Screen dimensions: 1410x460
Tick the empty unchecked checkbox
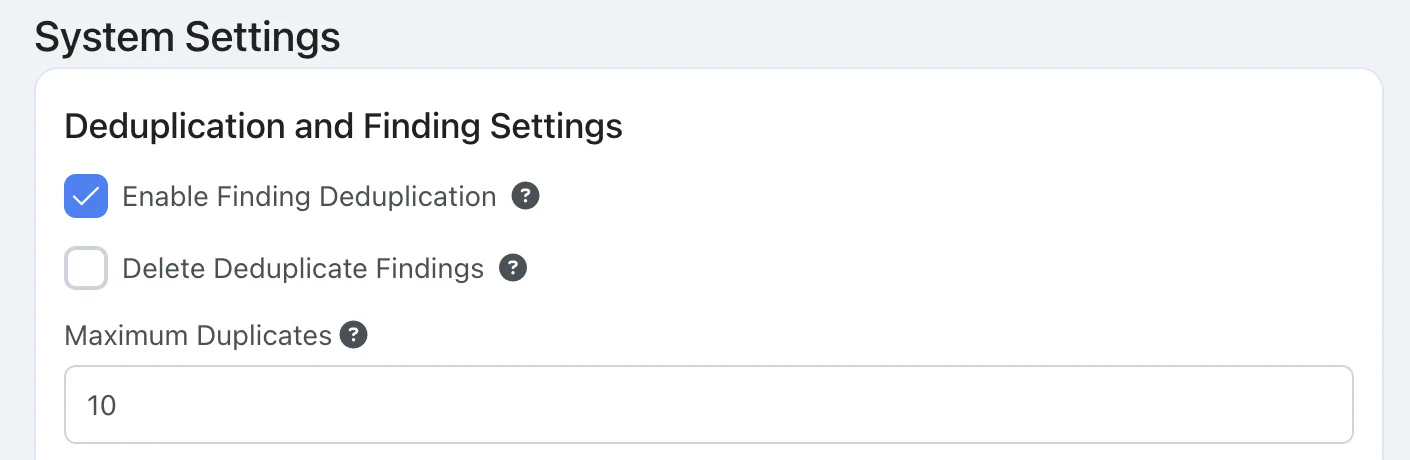click(x=86, y=269)
